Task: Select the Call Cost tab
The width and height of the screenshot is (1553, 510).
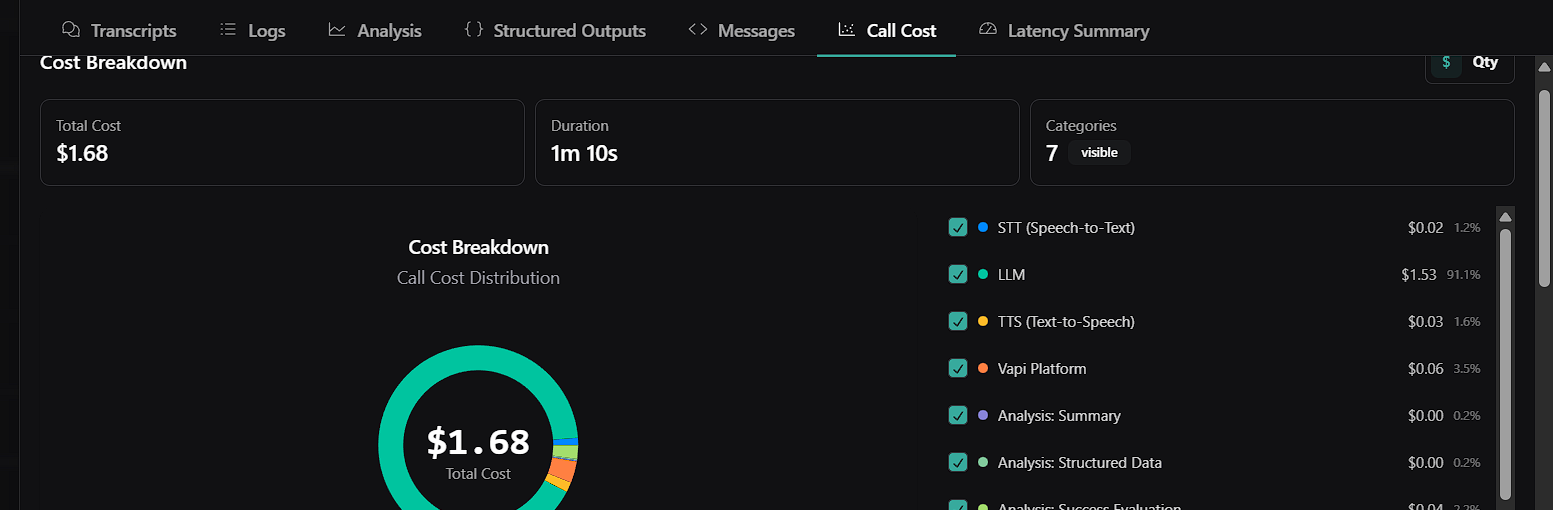Action: click(887, 30)
